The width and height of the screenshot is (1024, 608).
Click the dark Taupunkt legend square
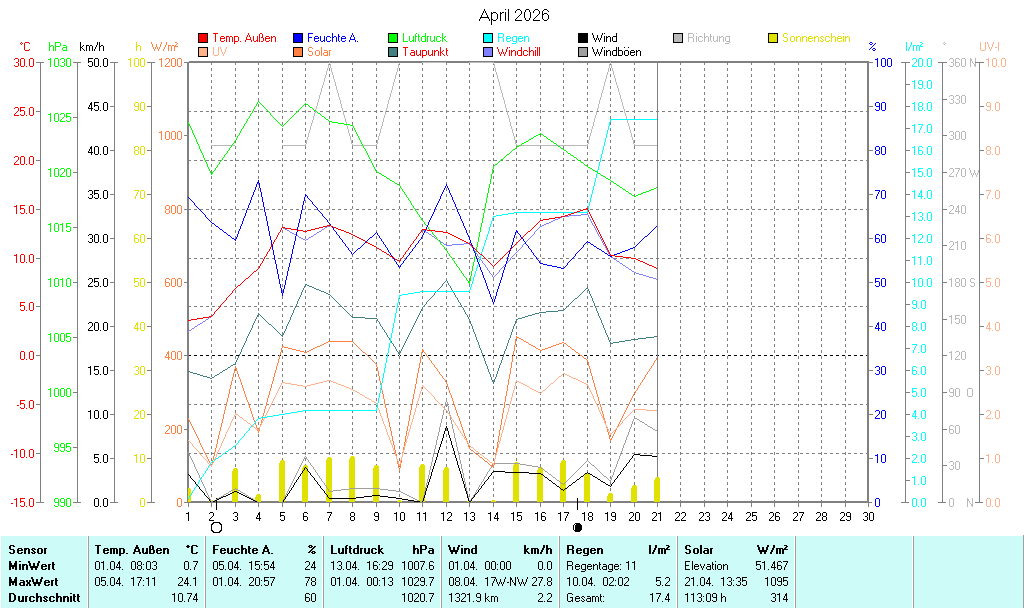394,52
